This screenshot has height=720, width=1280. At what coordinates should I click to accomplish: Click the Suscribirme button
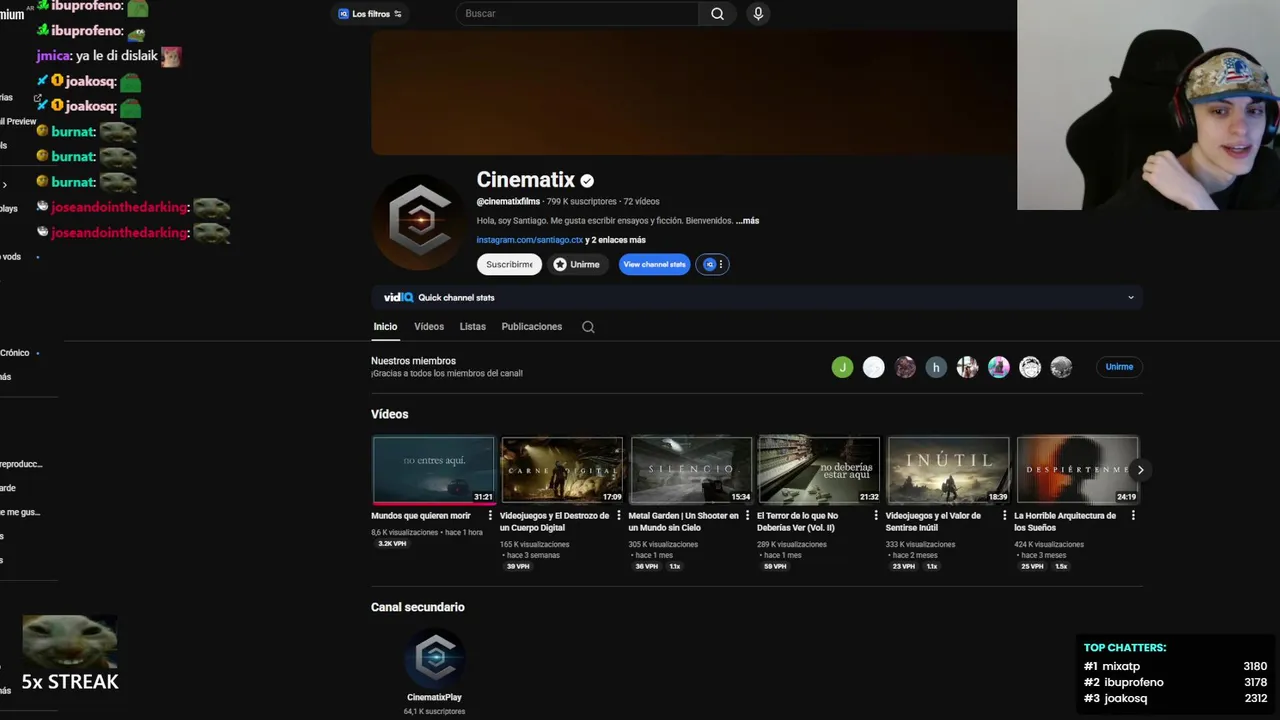coord(509,264)
